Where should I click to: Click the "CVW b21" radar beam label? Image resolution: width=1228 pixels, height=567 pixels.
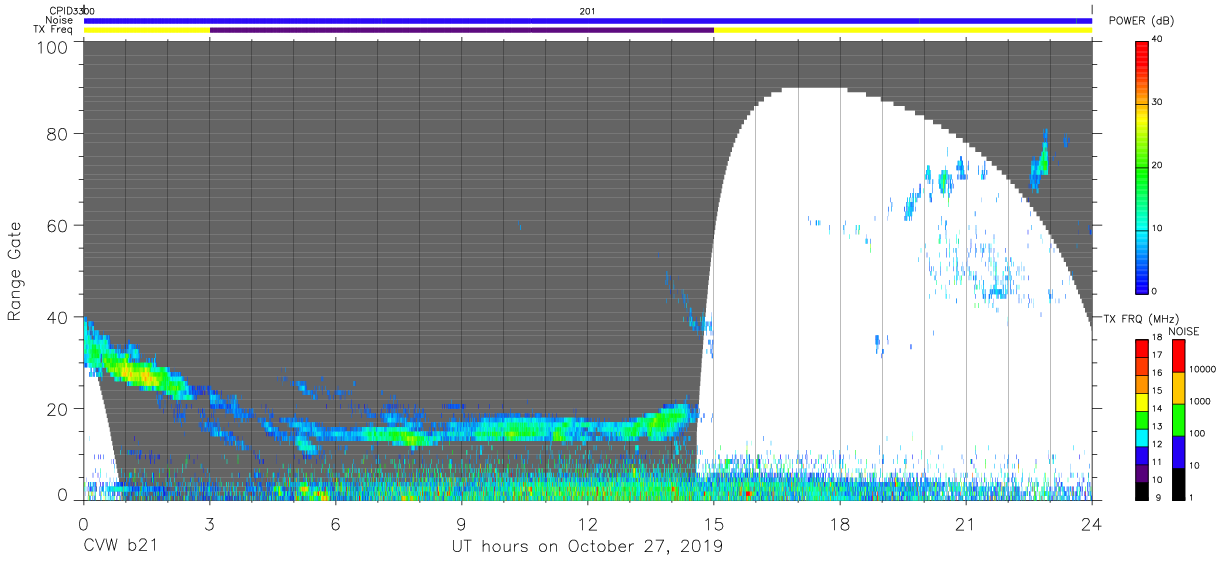[119, 546]
